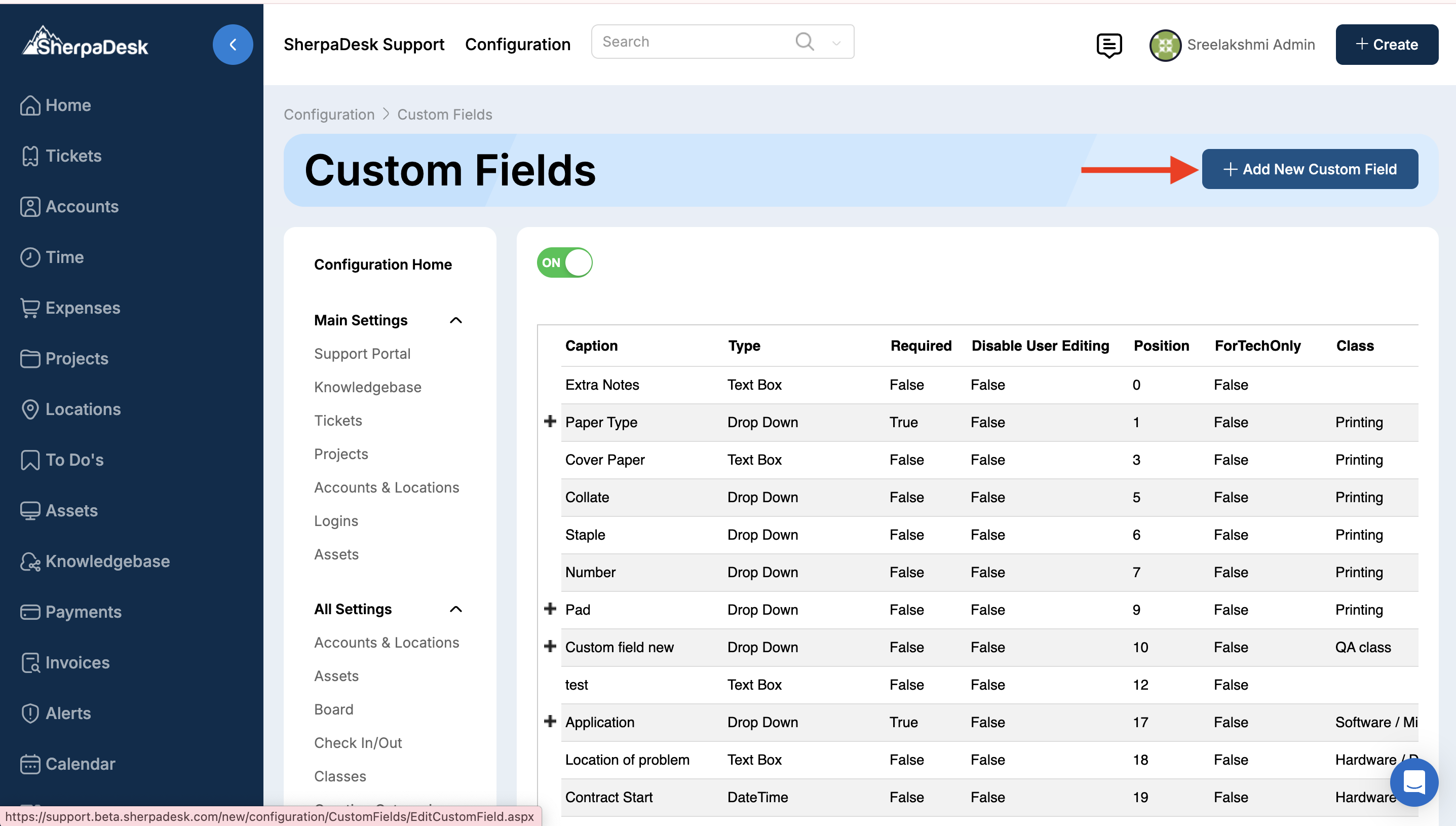Open the search options dropdown arrow
The height and width of the screenshot is (826, 1456).
click(836, 43)
